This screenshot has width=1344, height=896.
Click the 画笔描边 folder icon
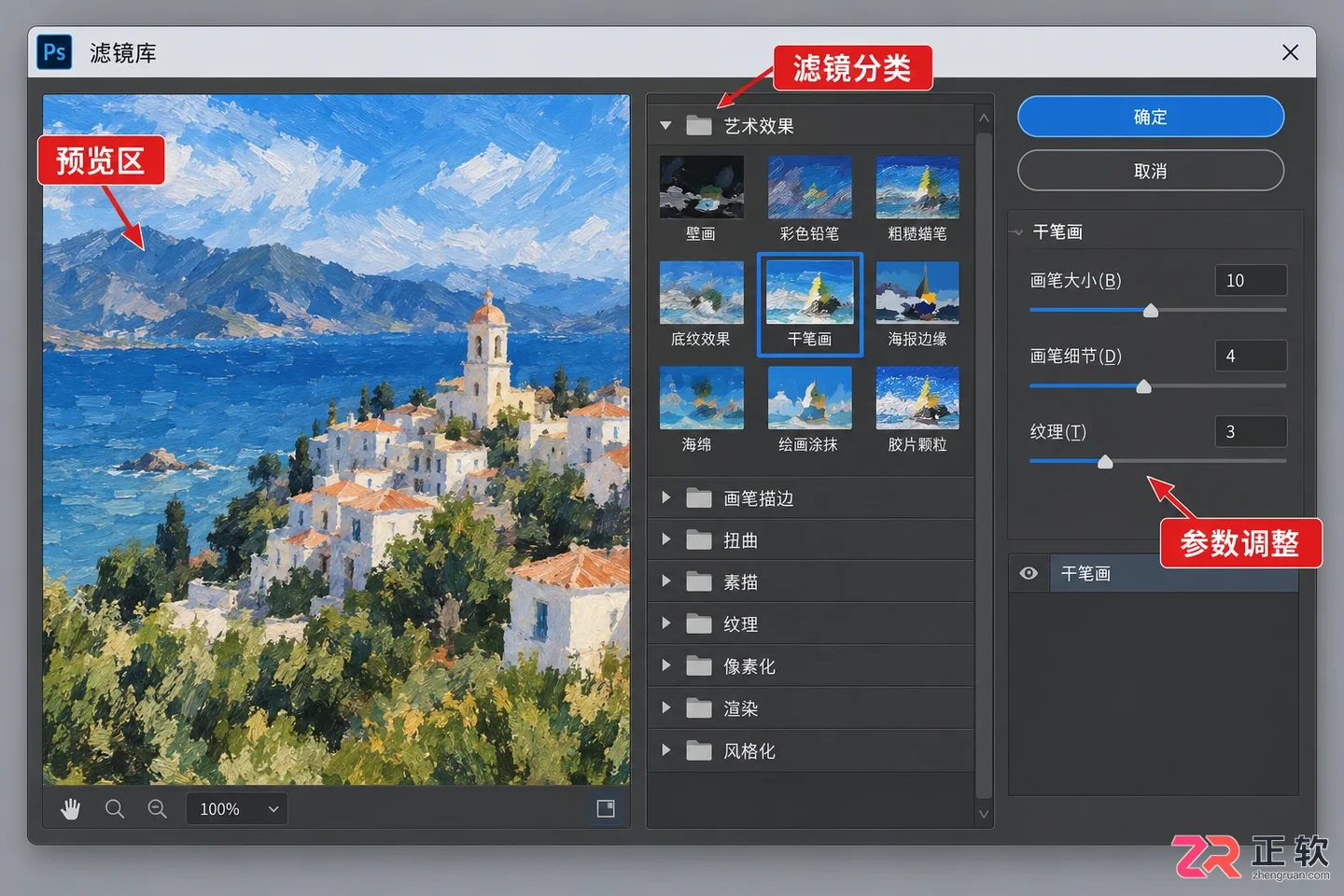699,498
